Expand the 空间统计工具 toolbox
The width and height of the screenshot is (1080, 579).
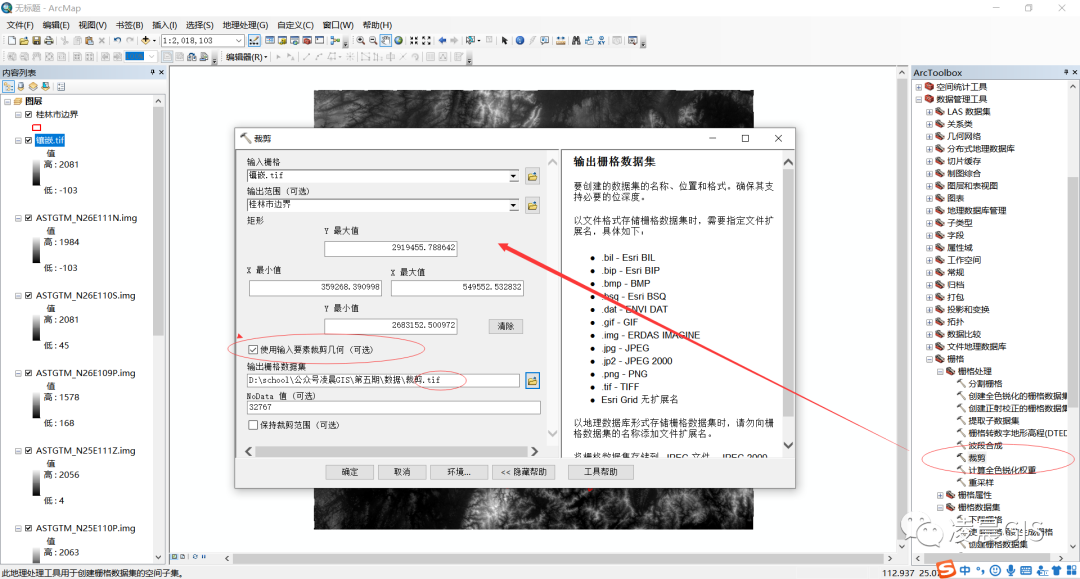[919, 87]
